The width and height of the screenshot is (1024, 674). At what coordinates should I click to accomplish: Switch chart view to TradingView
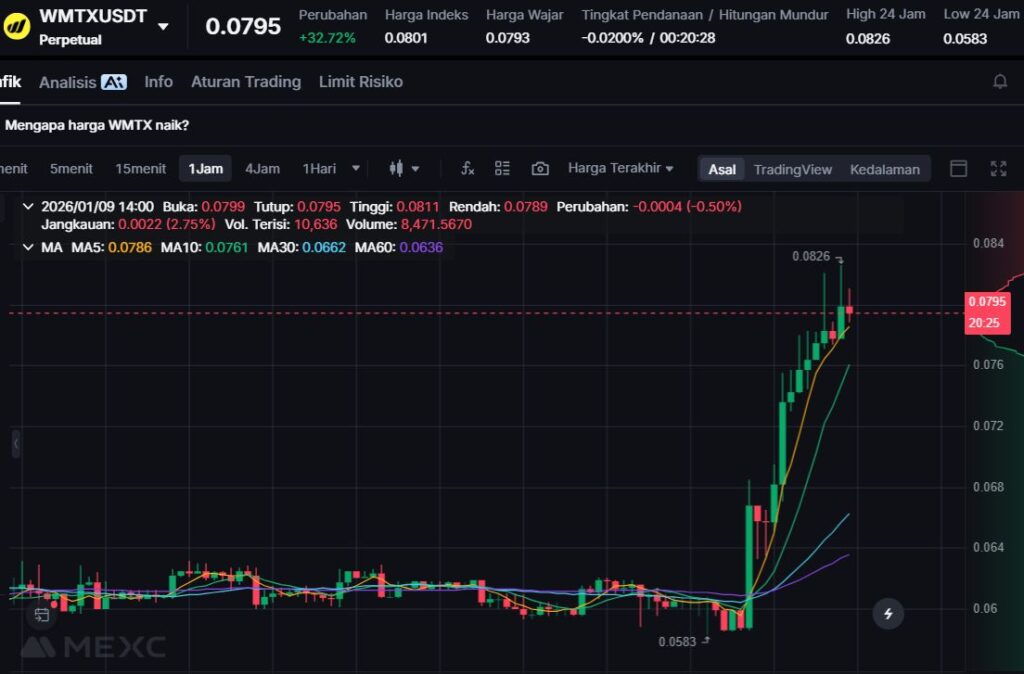tap(792, 169)
